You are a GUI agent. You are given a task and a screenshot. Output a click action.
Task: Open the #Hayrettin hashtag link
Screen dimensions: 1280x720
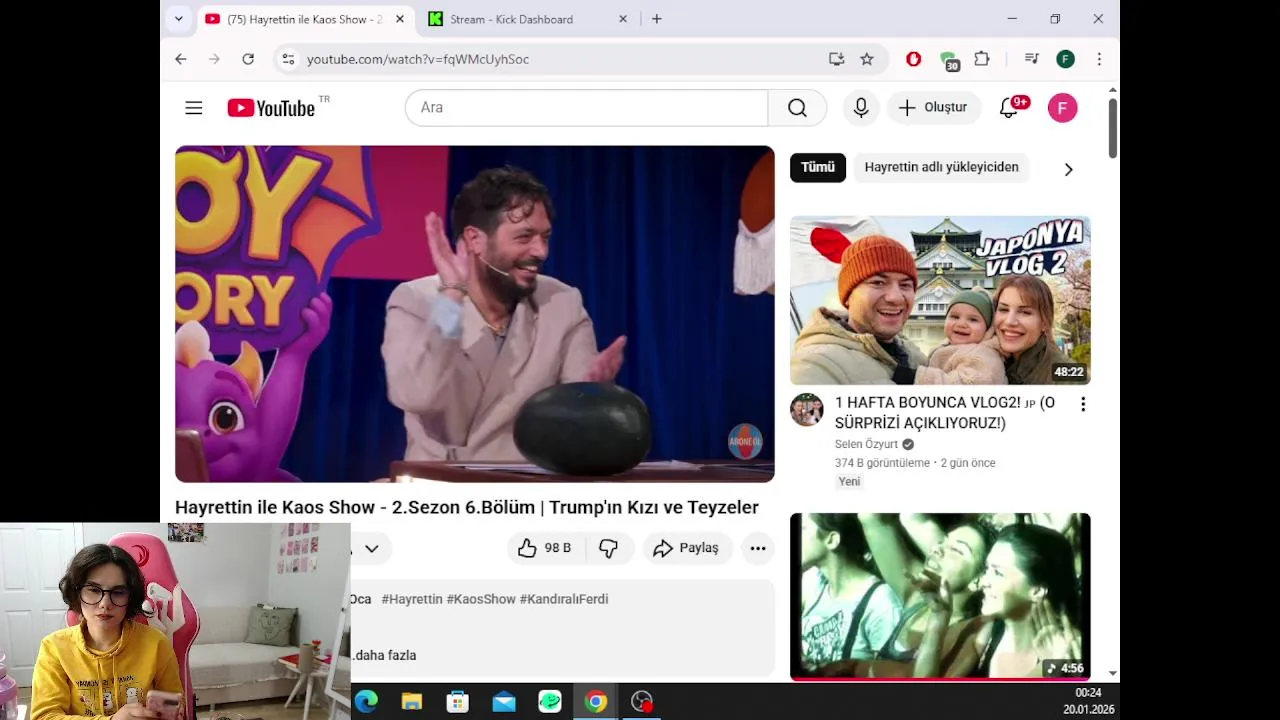tap(412, 599)
